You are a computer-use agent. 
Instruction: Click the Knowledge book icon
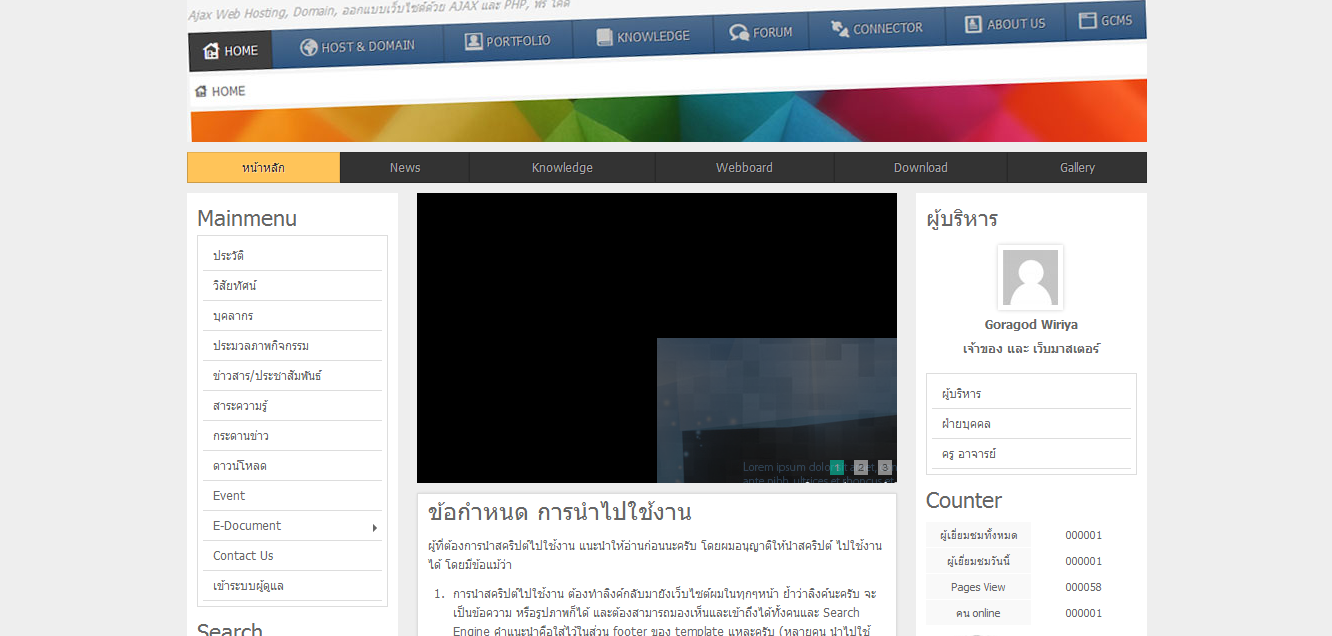point(604,37)
